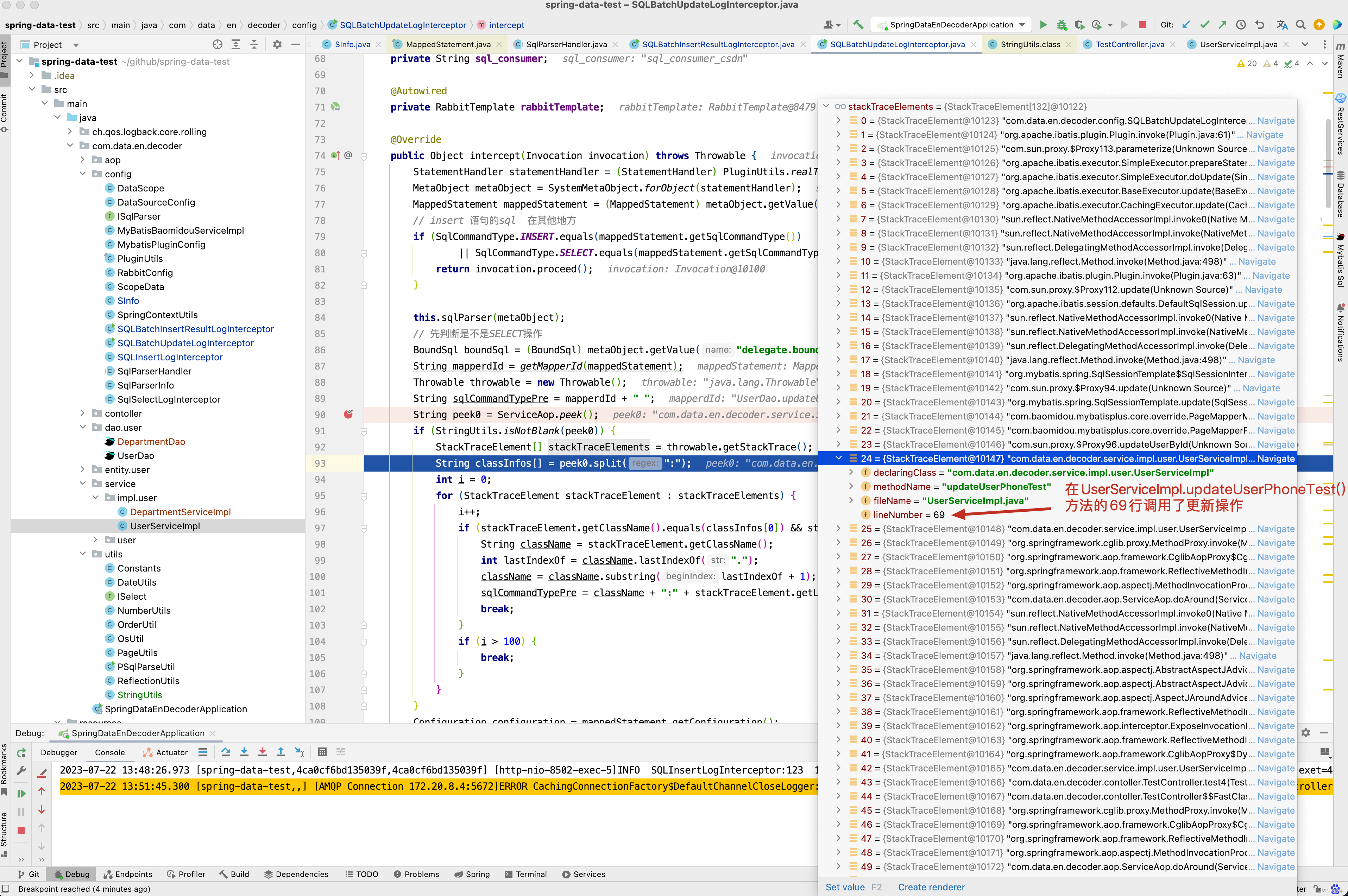Click Step Into debugger icon
The image size is (1348, 896).
pos(244,752)
